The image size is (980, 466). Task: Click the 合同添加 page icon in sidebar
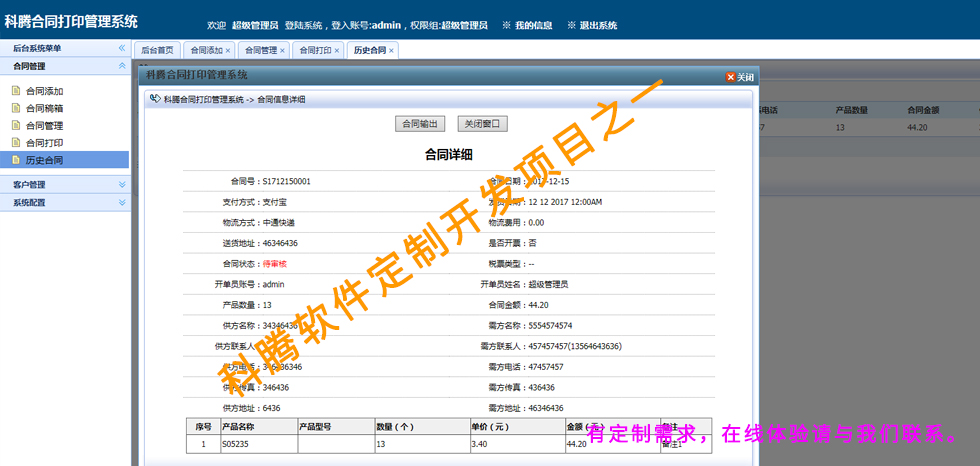click(16, 91)
